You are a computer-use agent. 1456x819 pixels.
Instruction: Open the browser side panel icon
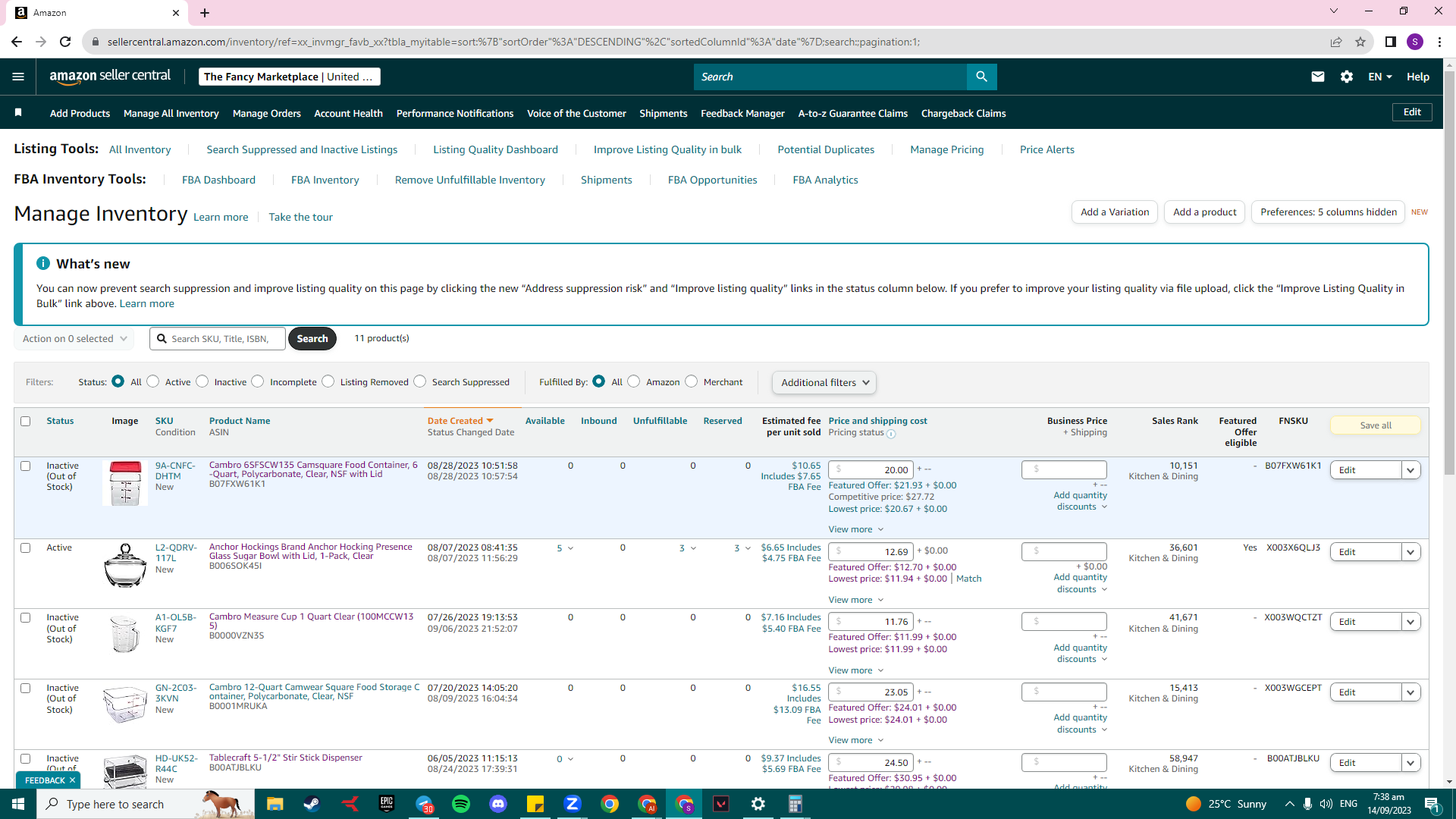click(1391, 42)
